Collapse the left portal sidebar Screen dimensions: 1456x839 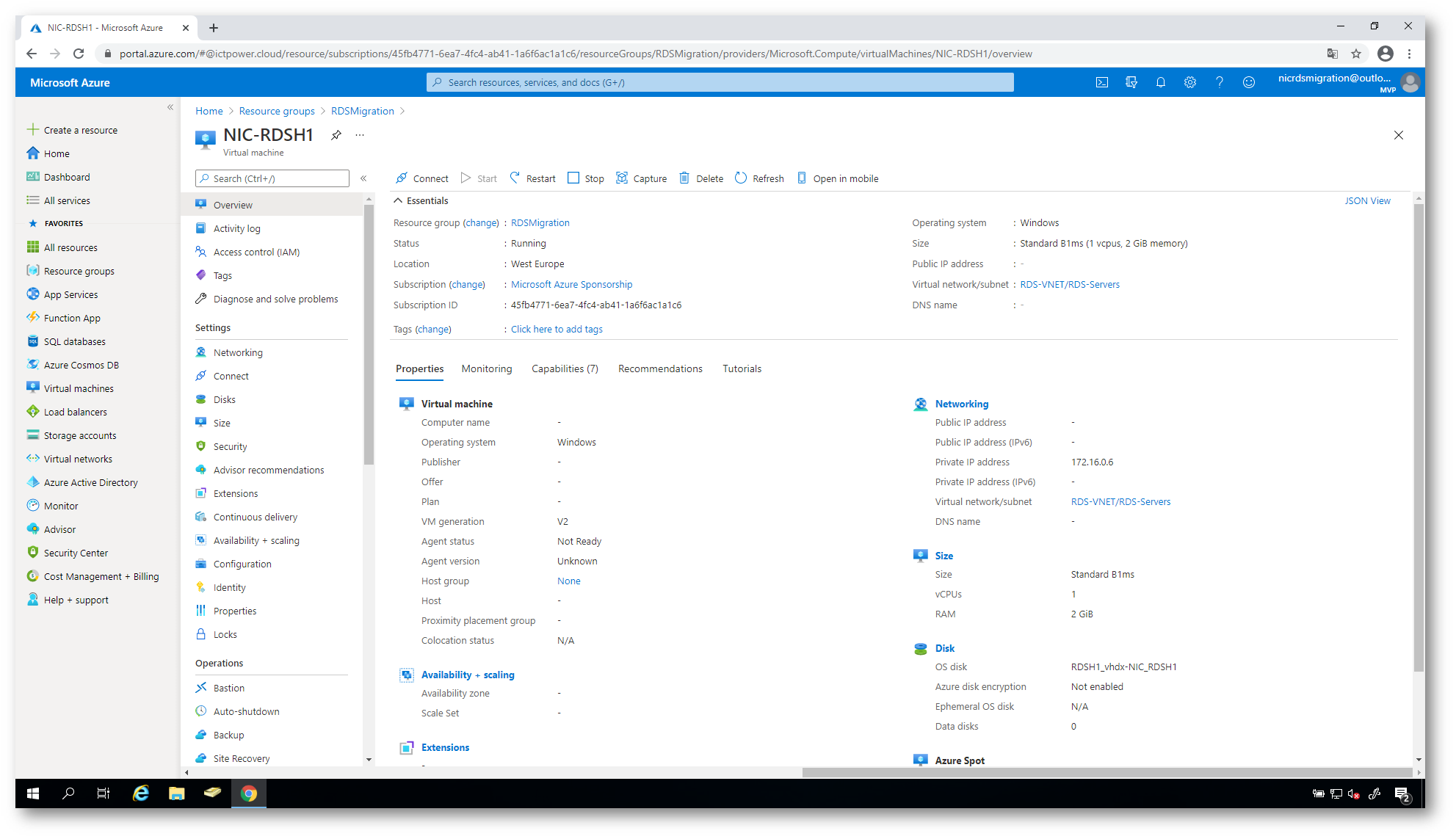(x=170, y=107)
